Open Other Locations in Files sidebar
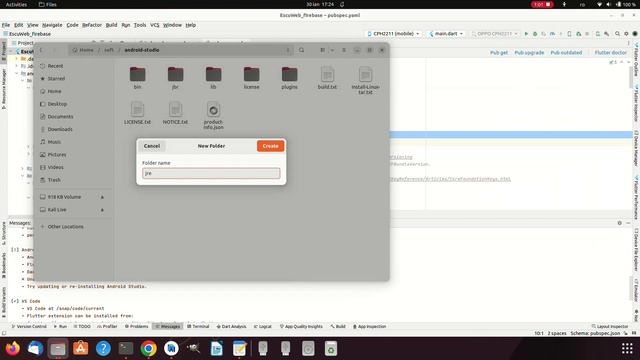 (65, 227)
